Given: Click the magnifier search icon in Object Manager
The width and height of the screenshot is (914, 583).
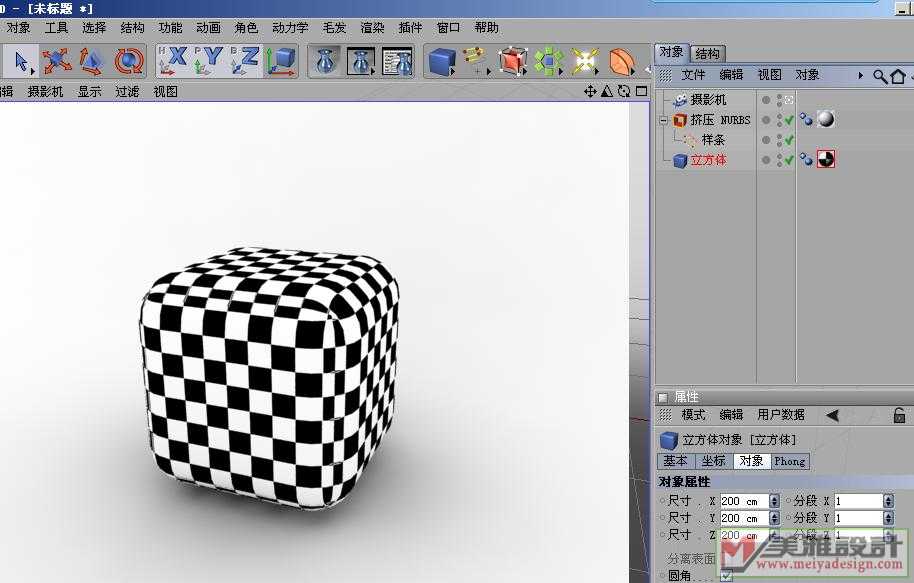Looking at the screenshot, I should coord(879,76).
